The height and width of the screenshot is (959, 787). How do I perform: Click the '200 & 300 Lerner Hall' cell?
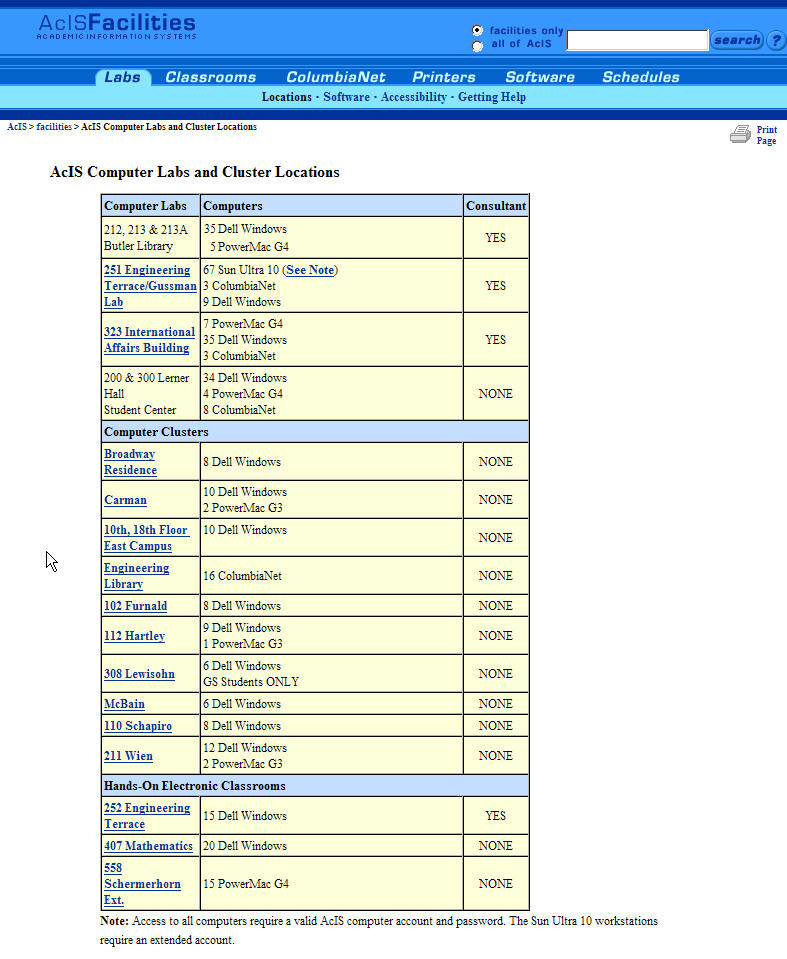[x=150, y=393]
